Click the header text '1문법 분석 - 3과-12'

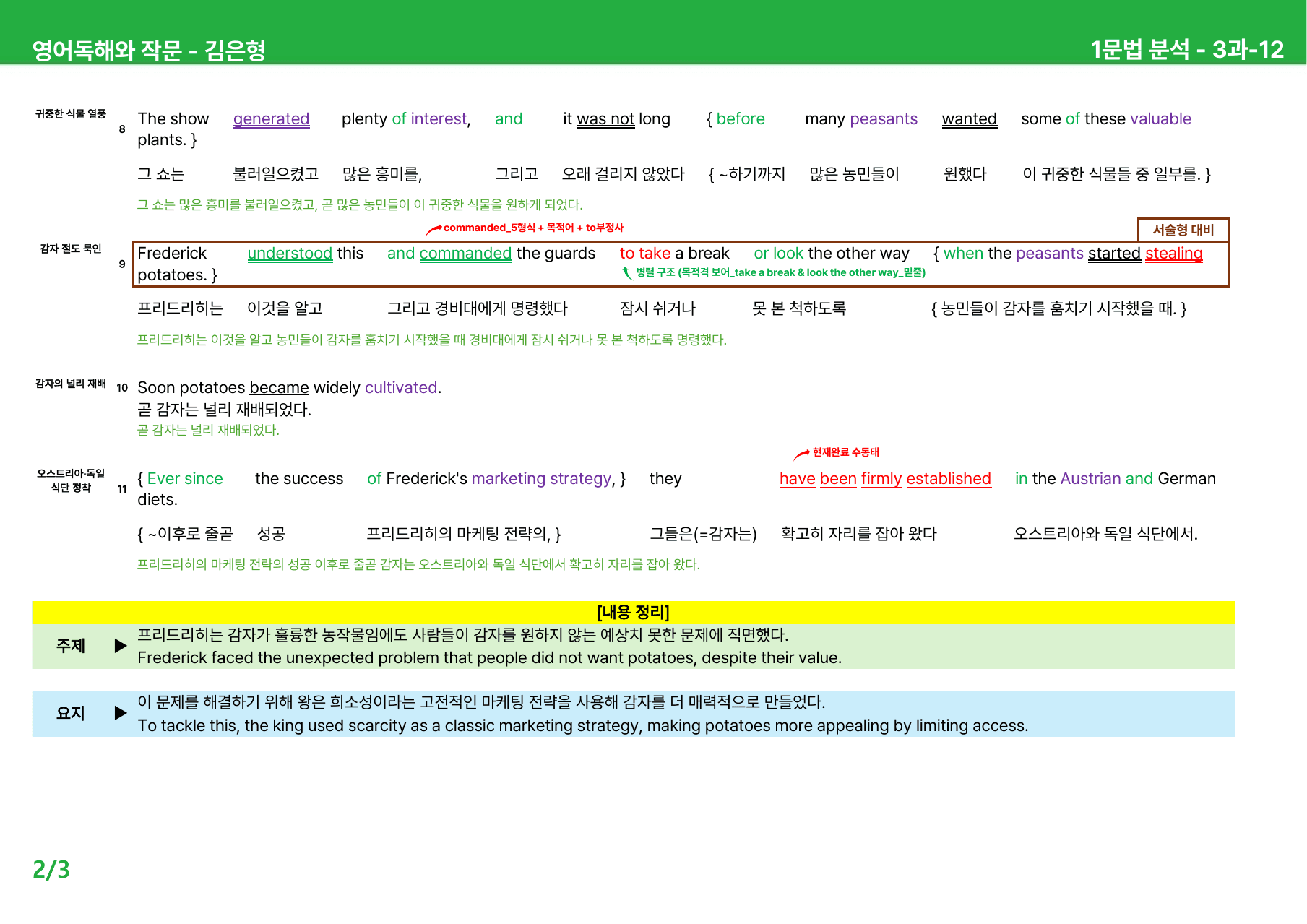1187,49
